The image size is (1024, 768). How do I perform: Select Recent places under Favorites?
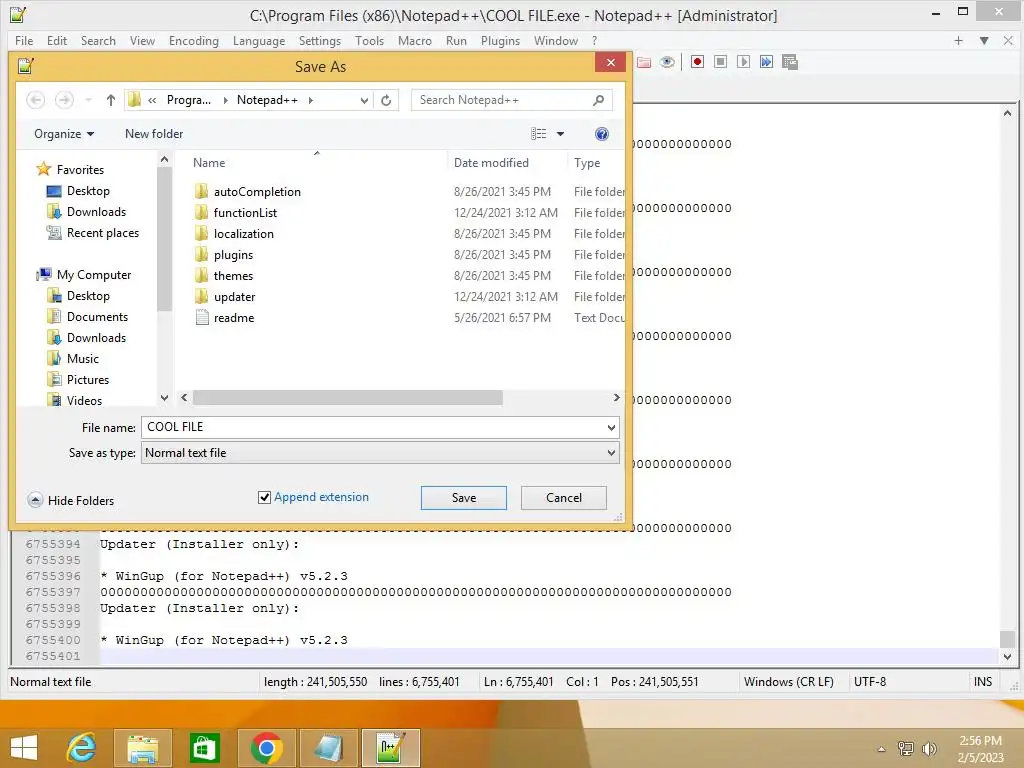[x=103, y=233]
